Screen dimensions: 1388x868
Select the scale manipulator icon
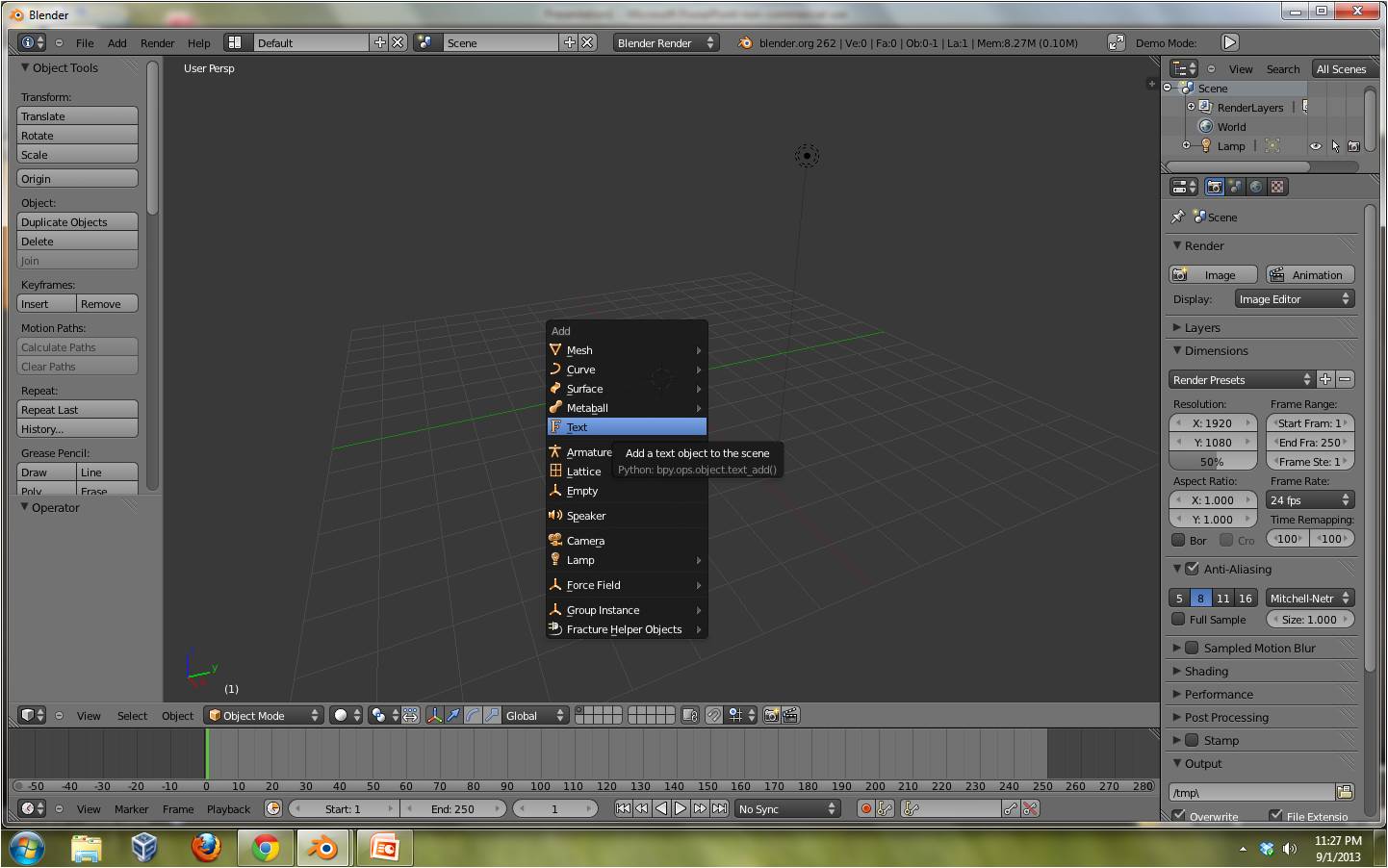point(492,715)
